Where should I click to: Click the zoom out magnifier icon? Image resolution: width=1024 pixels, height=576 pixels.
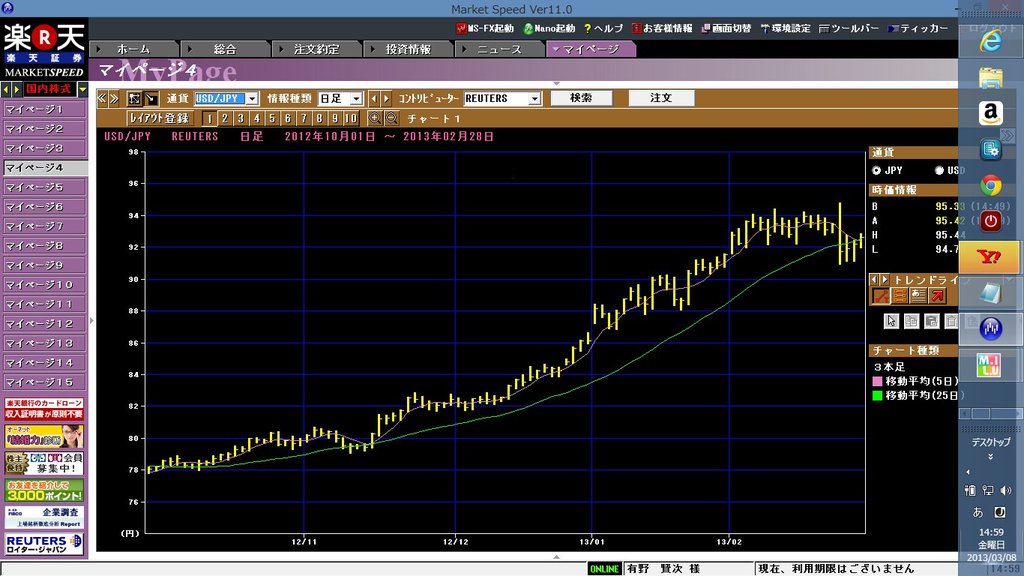point(391,118)
